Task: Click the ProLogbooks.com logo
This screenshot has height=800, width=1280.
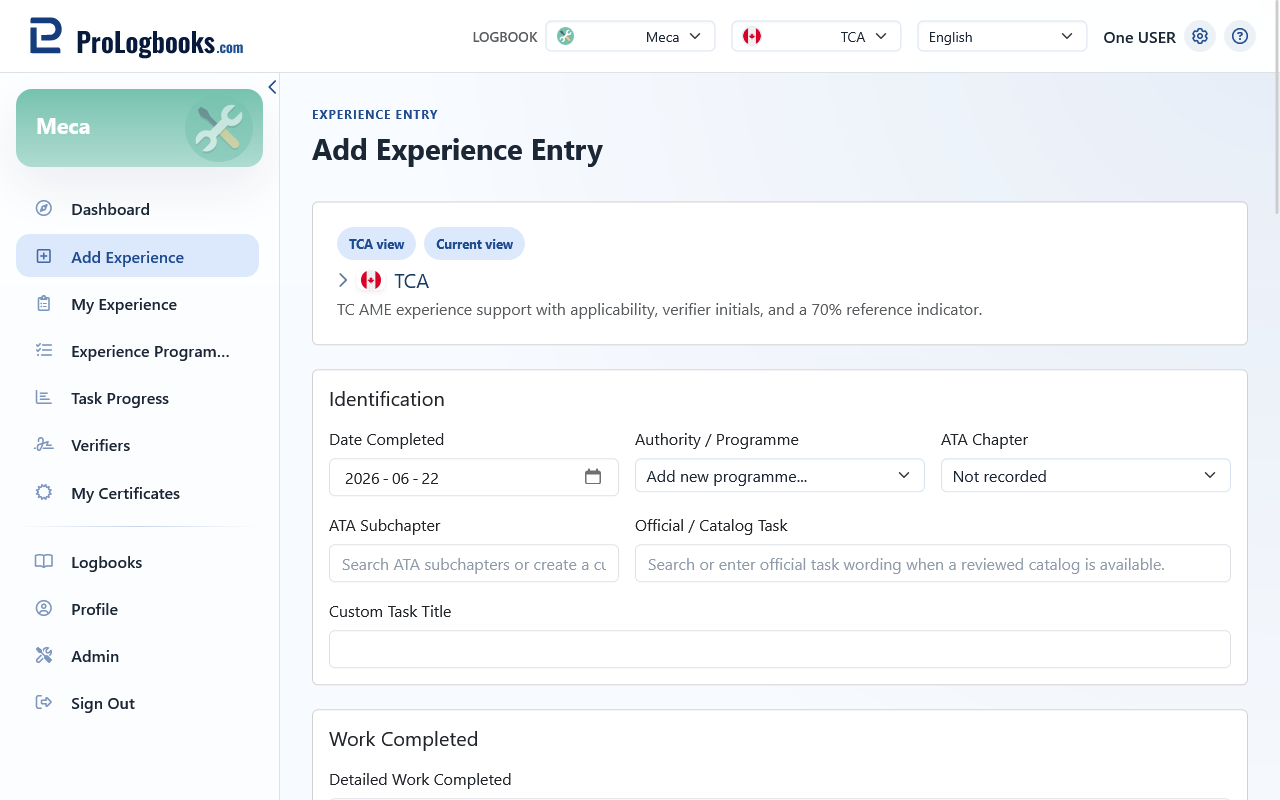Action: [137, 38]
